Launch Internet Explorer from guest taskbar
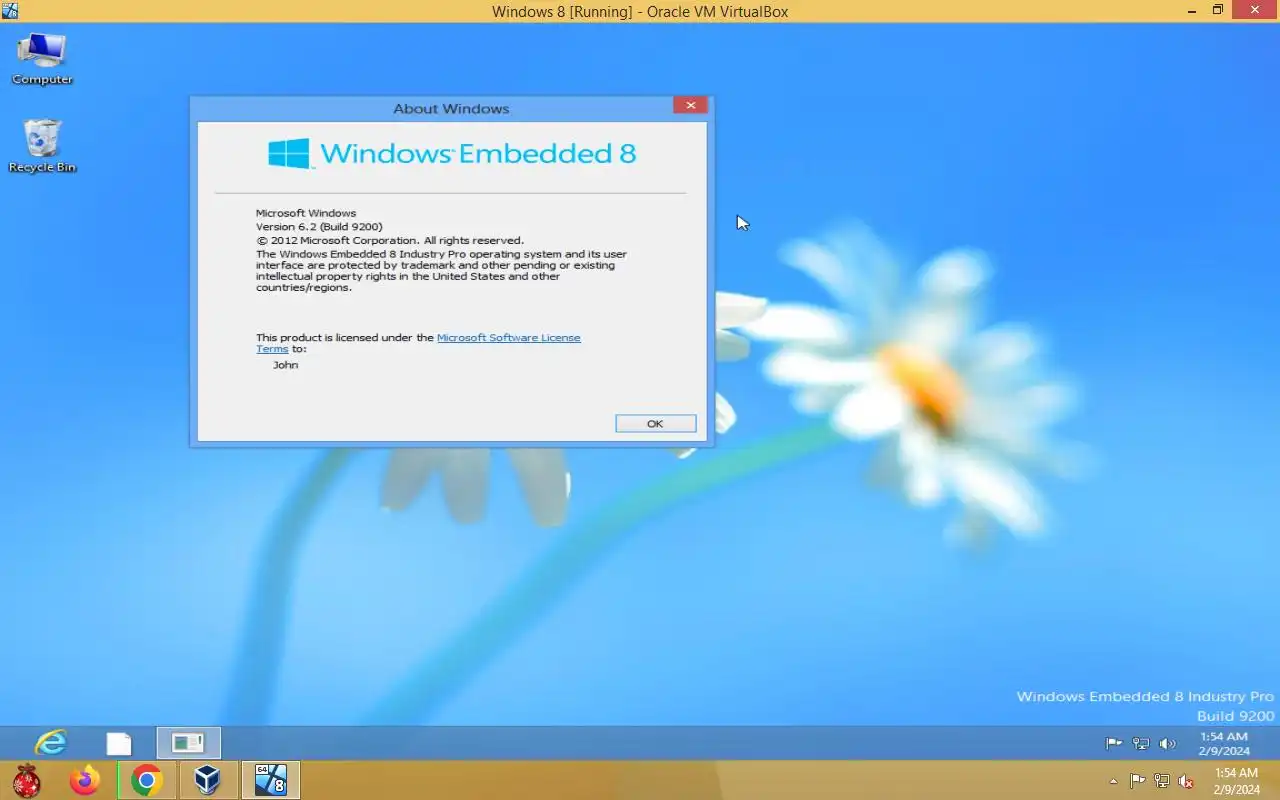Image resolution: width=1280 pixels, height=800 pixels. (50, 743)
